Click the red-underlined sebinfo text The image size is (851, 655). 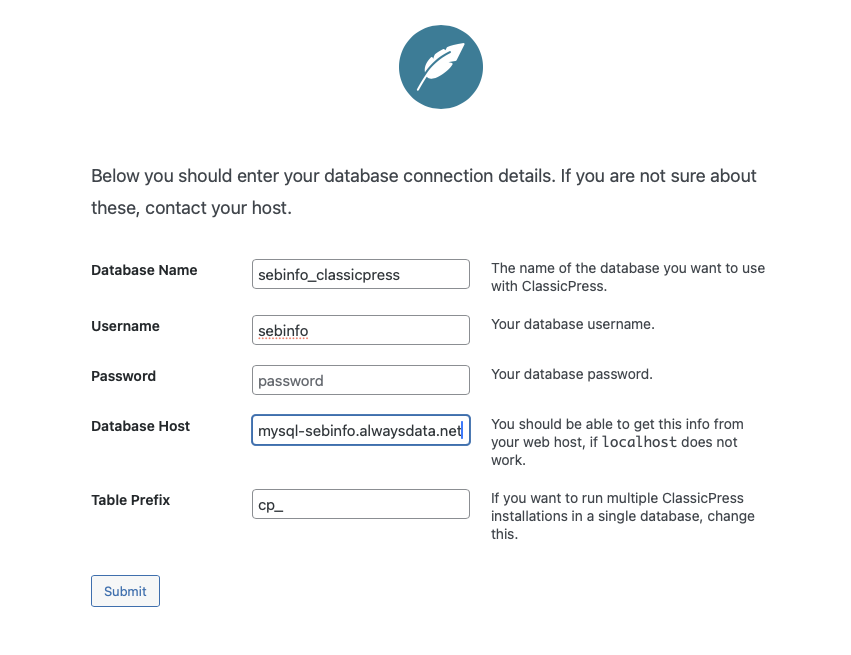tap(283, 330)
